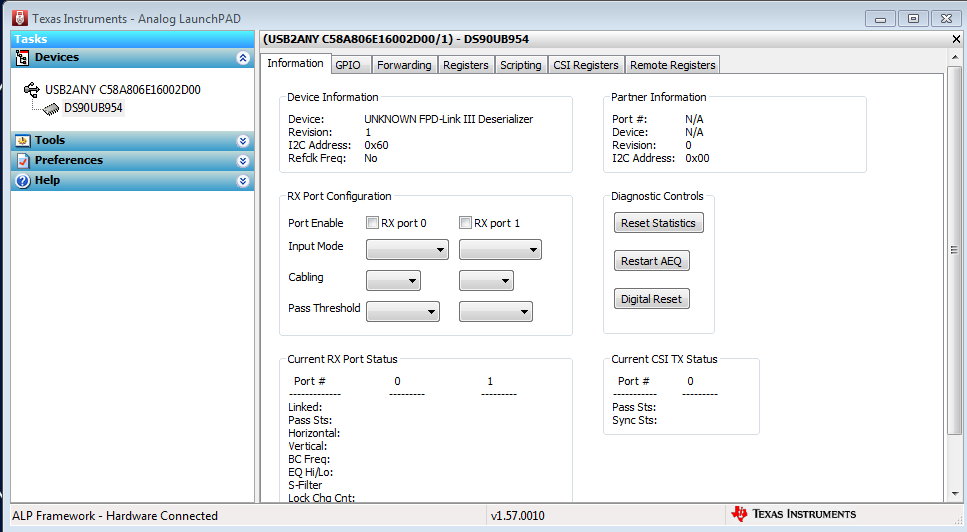Screen dimensions: 967x532
Task: Click the version number v1.57.0010
Action: click(517, 516)
